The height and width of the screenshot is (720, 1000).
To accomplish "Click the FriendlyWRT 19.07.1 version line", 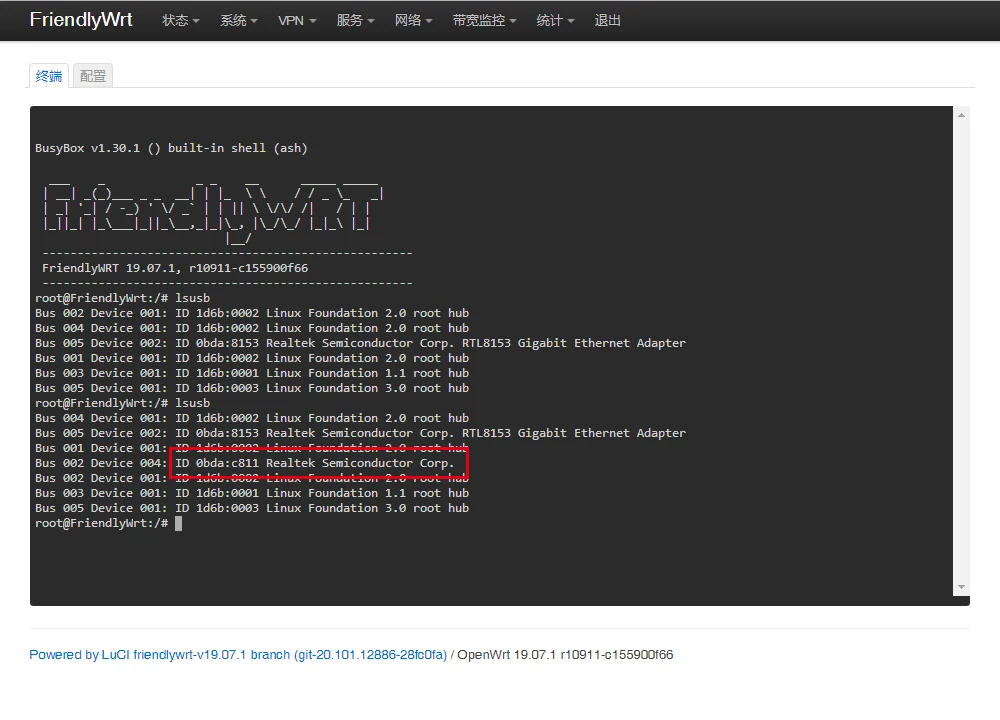I will (x=175, y=268).
